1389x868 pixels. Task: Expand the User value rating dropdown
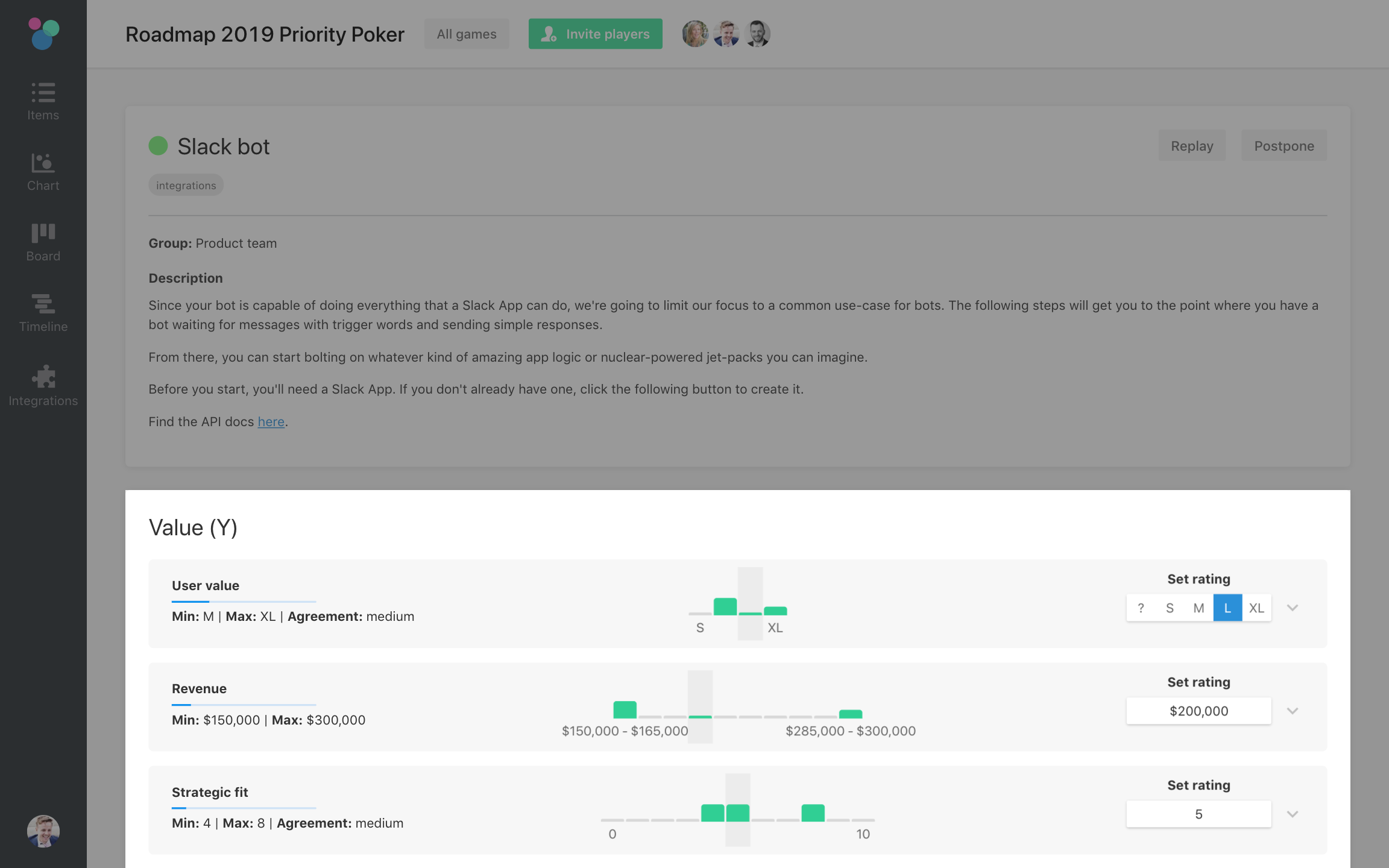coord(1292,608)
